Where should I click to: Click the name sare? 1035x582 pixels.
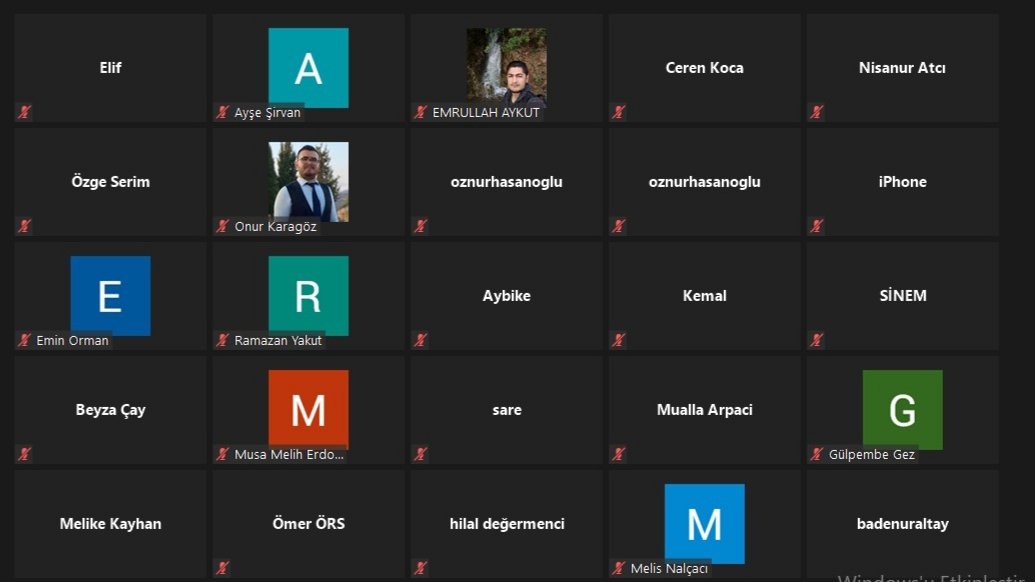click(x=506, y=410)
